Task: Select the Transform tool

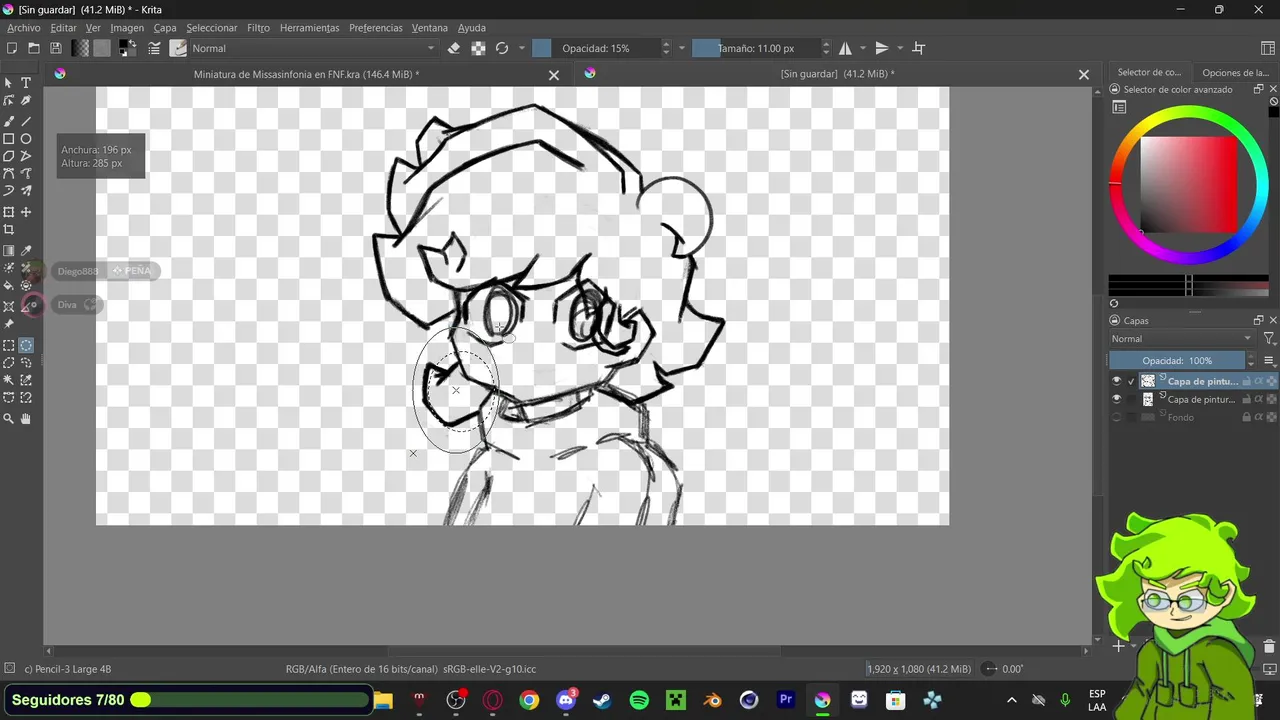Action: [x=9, y=212]
